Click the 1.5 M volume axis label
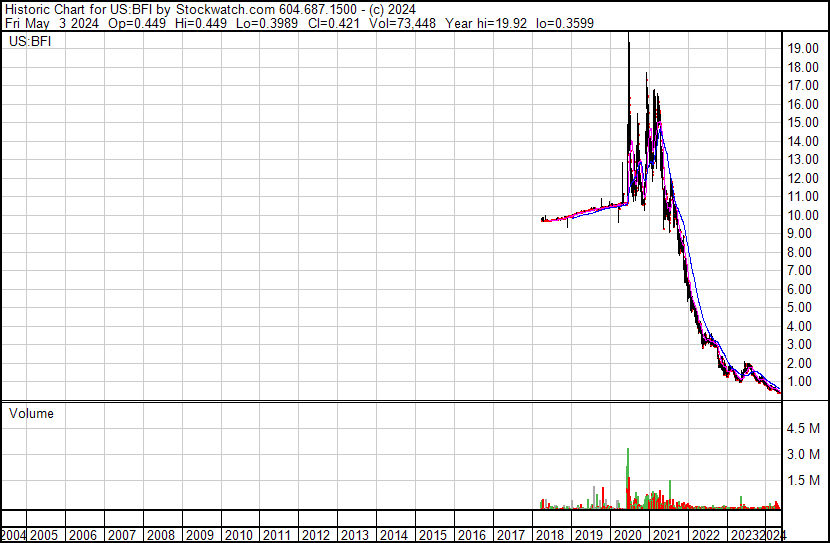Screen dimensions: 830x543 (805, 480)
